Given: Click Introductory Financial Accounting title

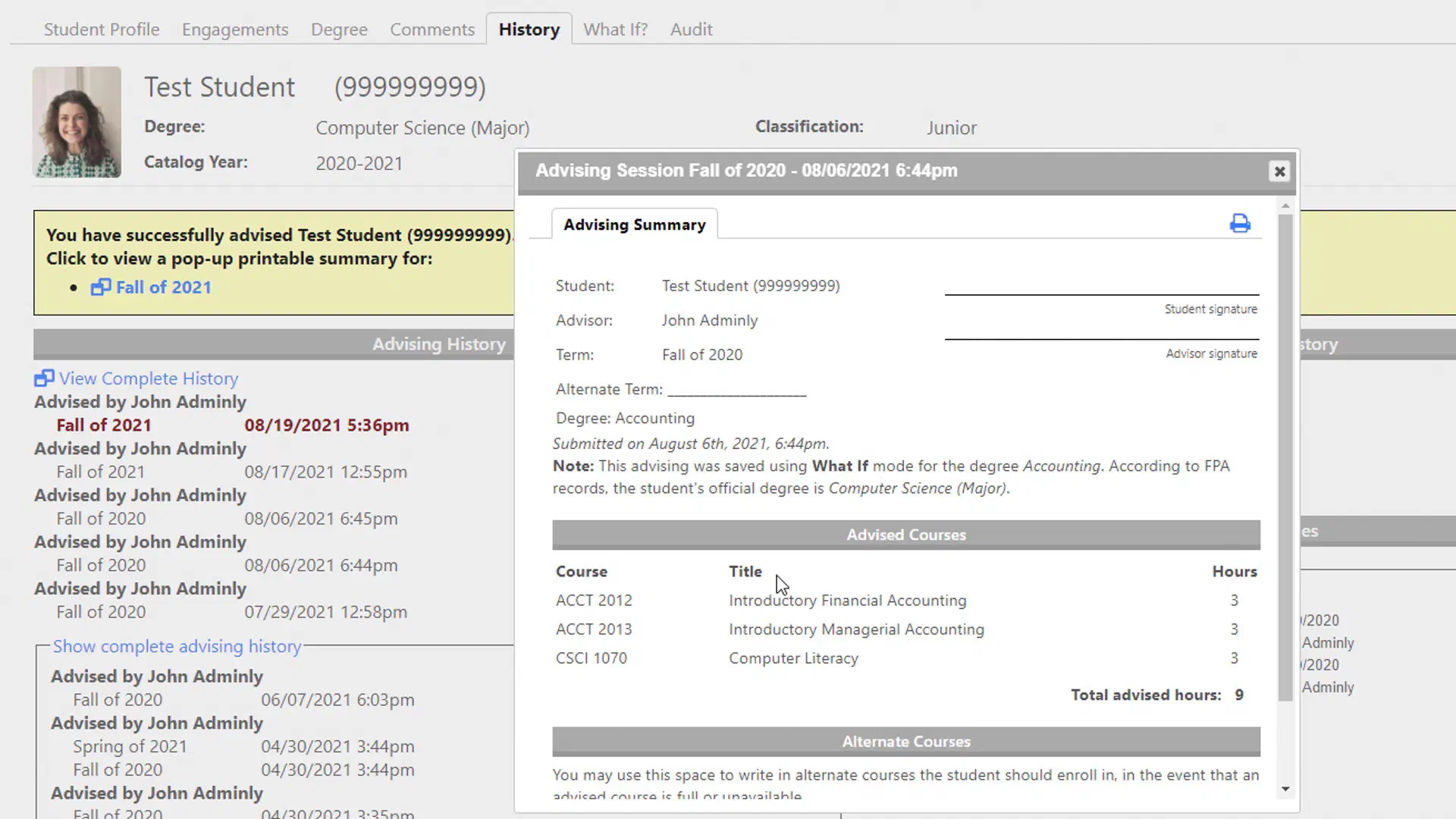Looking at the screenshot, I should pyautogui.click(x=848, y=601).
